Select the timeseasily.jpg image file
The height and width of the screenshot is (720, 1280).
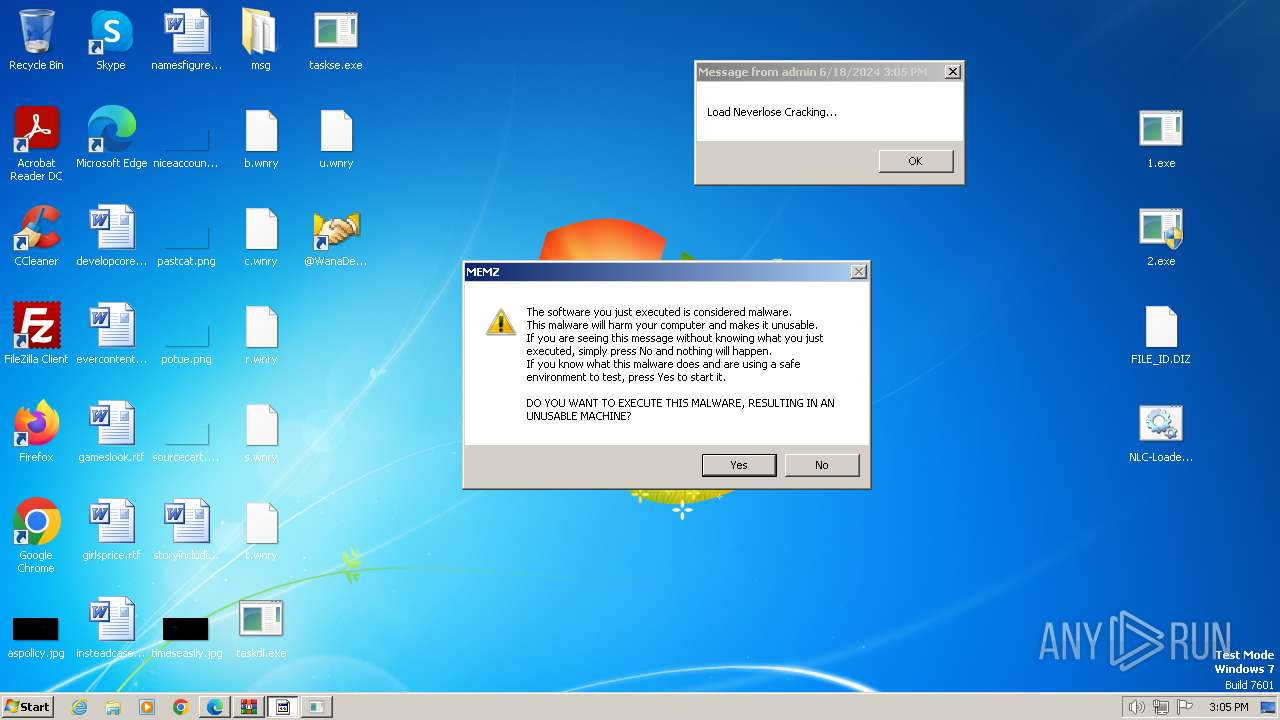[x=186, y=636]
